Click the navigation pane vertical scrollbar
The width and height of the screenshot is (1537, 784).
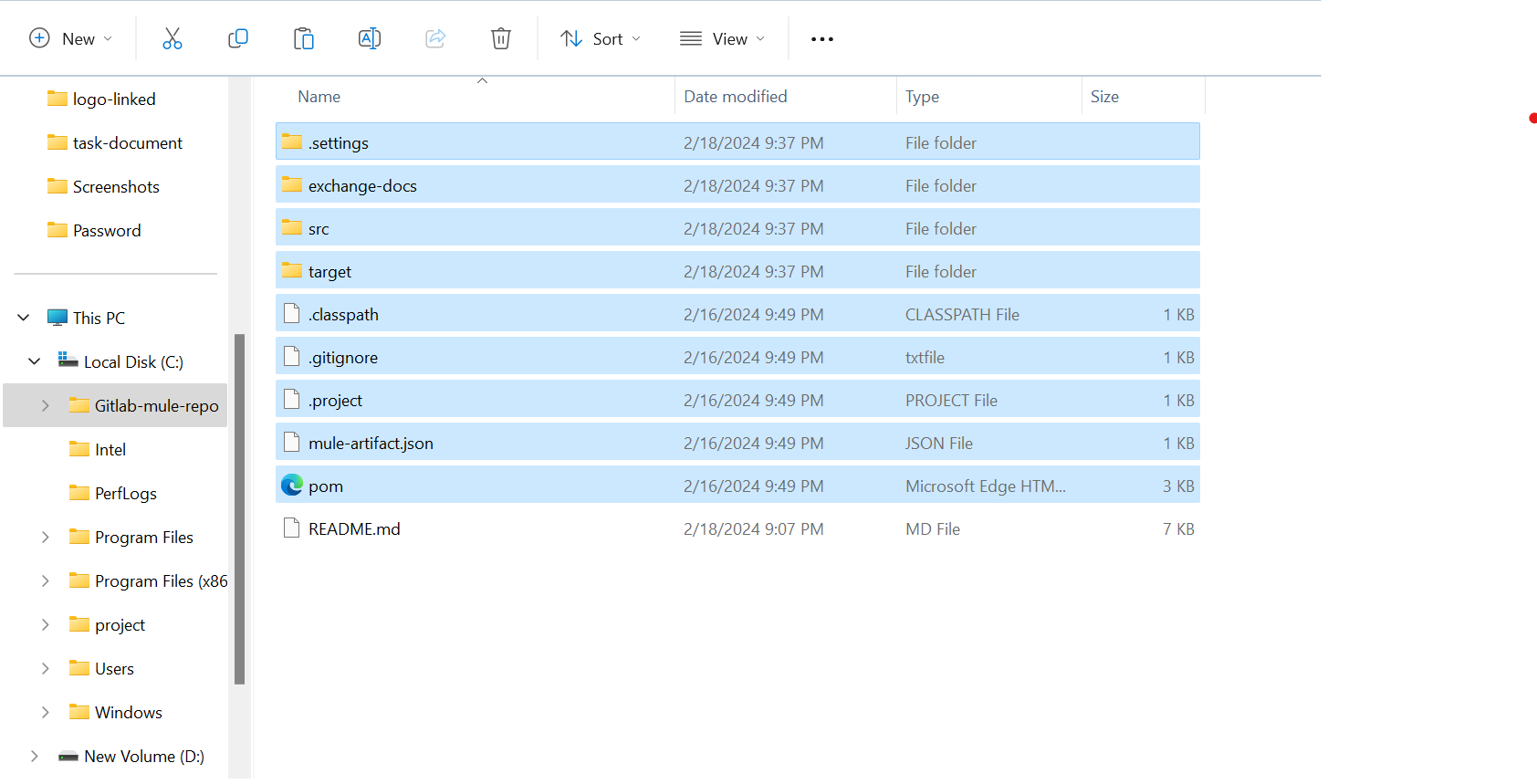(239, 507)
